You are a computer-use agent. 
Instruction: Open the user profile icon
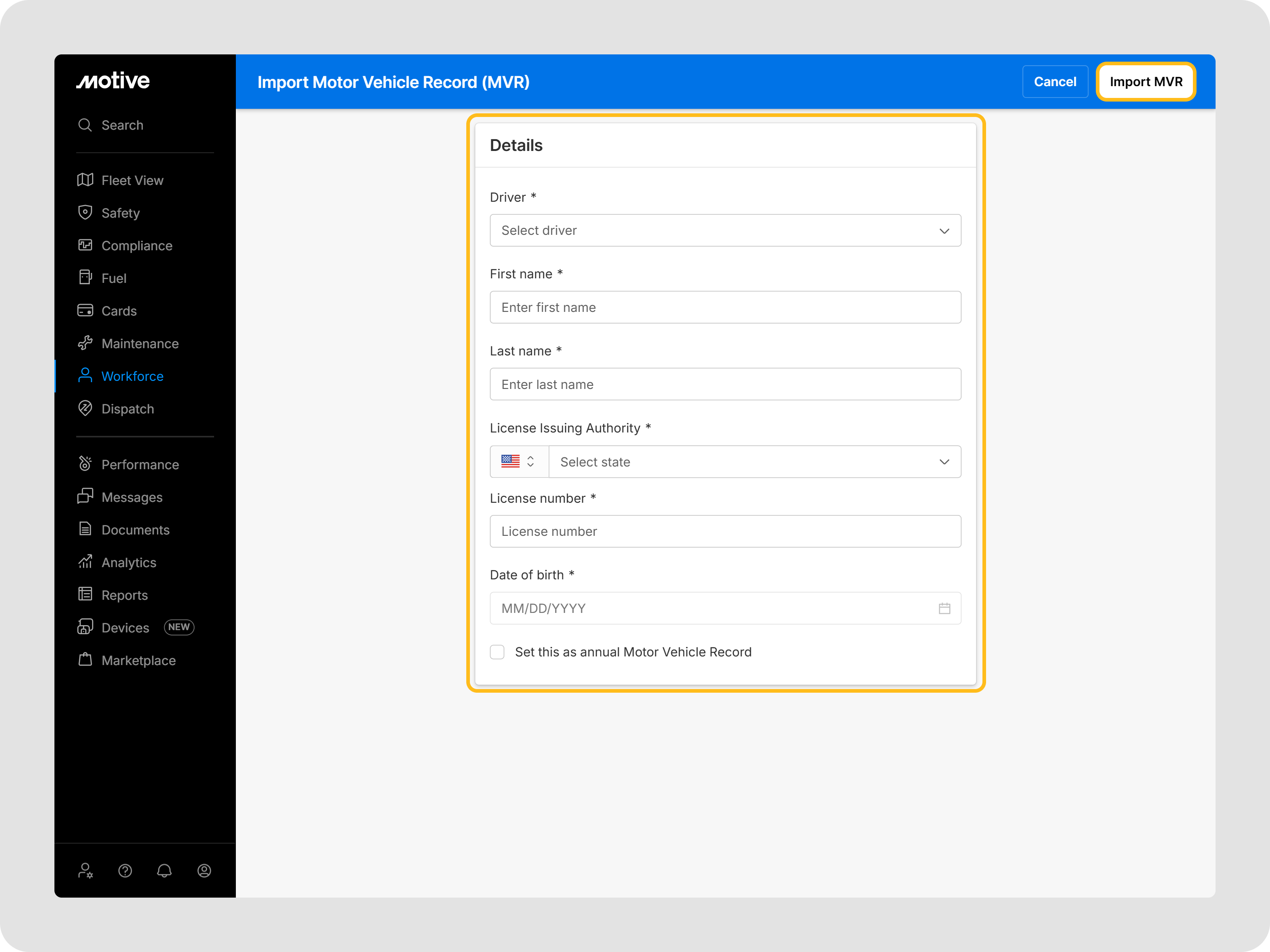point(204,870)
